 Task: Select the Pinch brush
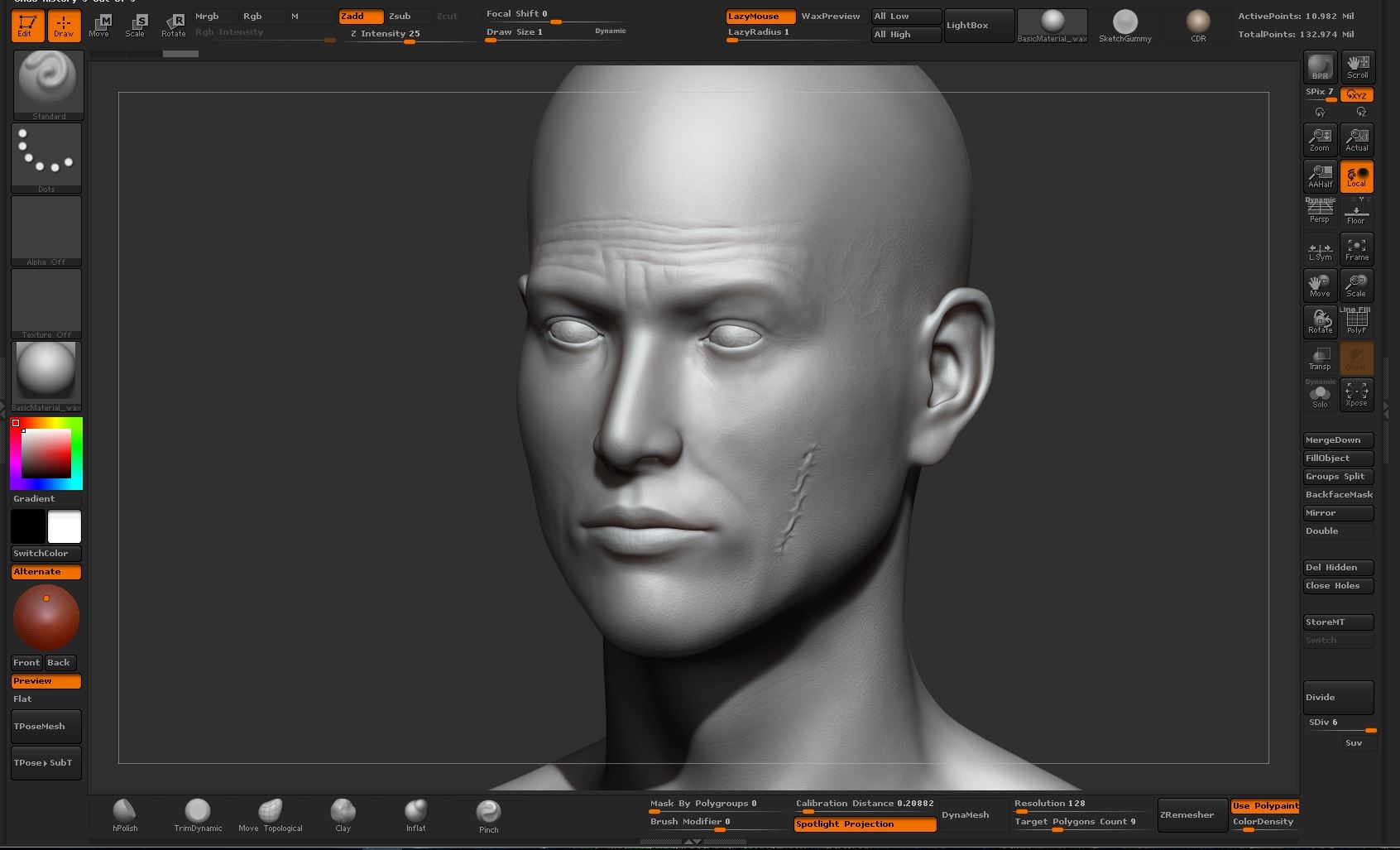point(489,815)
